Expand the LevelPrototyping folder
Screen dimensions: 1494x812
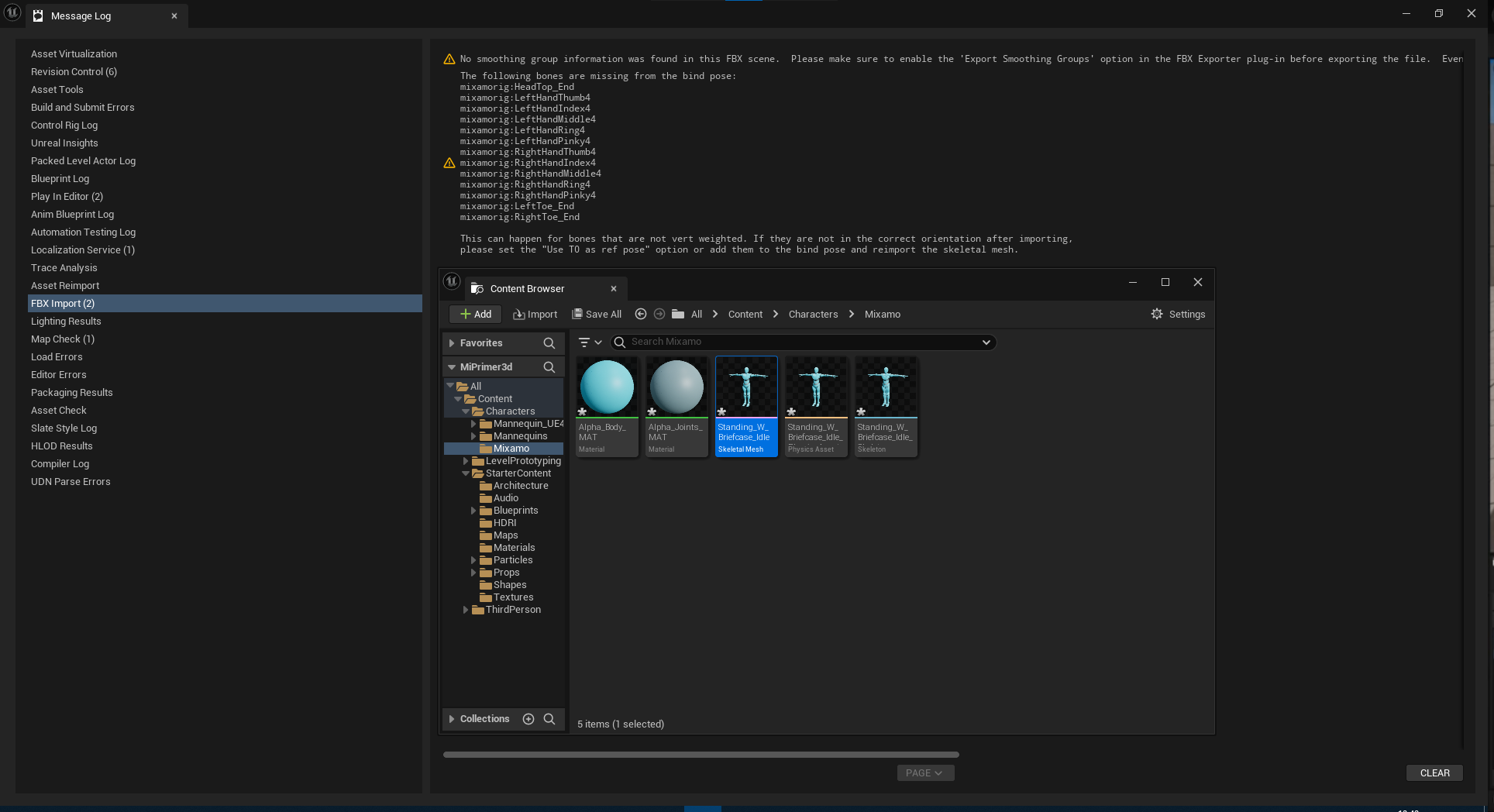pos(466,461)
